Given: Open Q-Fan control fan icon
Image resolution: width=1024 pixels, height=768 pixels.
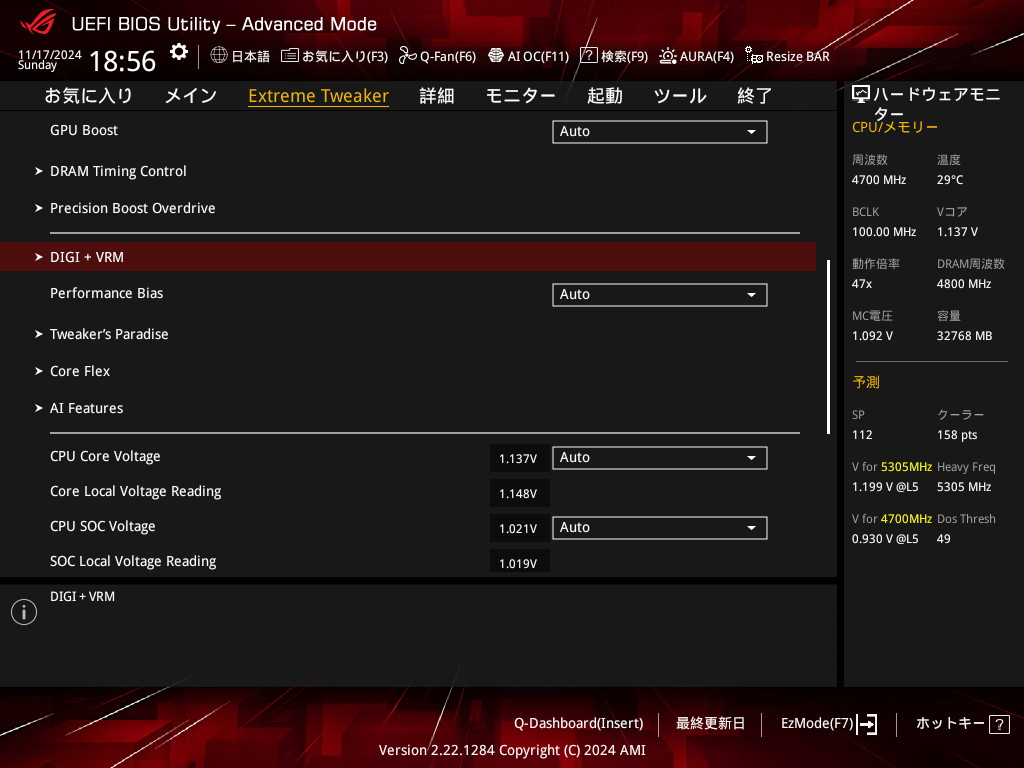Looking at the screenshot, I should (408, 56).
